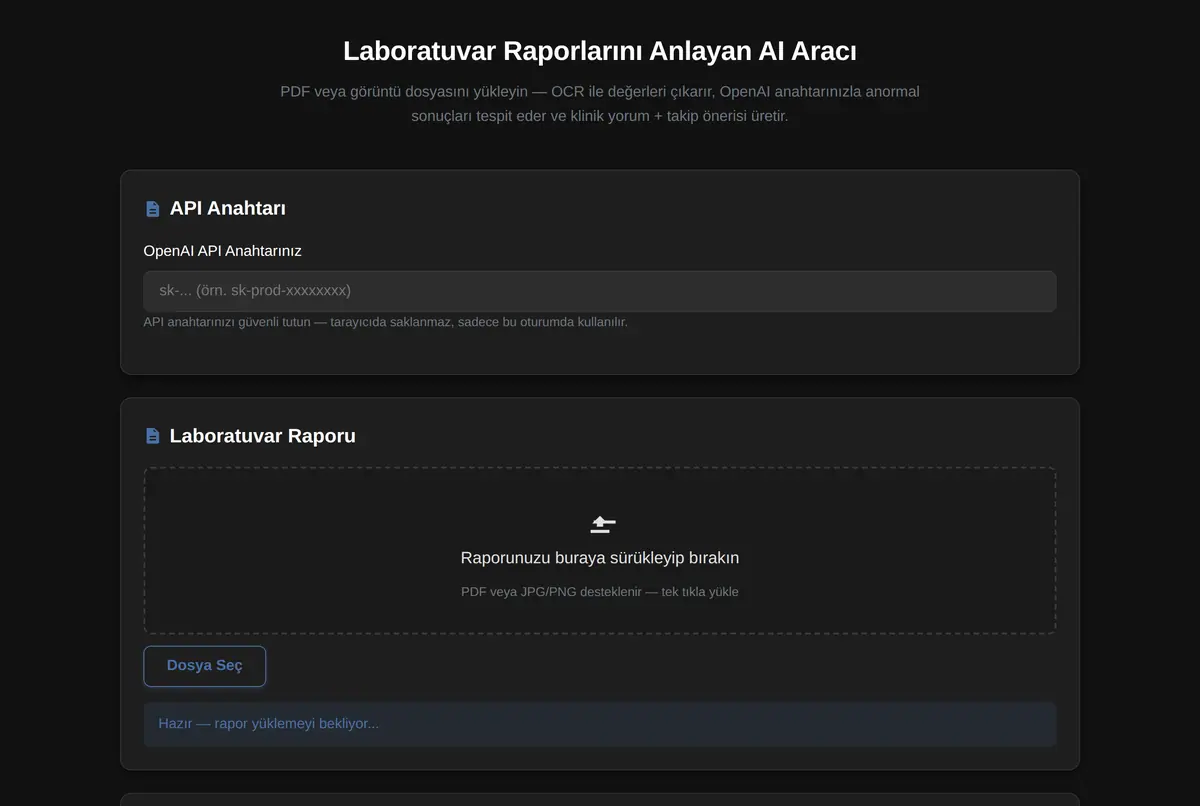
Task: Click the 'OpenAI API Anahtarınız' field label
Action: coord(222,251)
